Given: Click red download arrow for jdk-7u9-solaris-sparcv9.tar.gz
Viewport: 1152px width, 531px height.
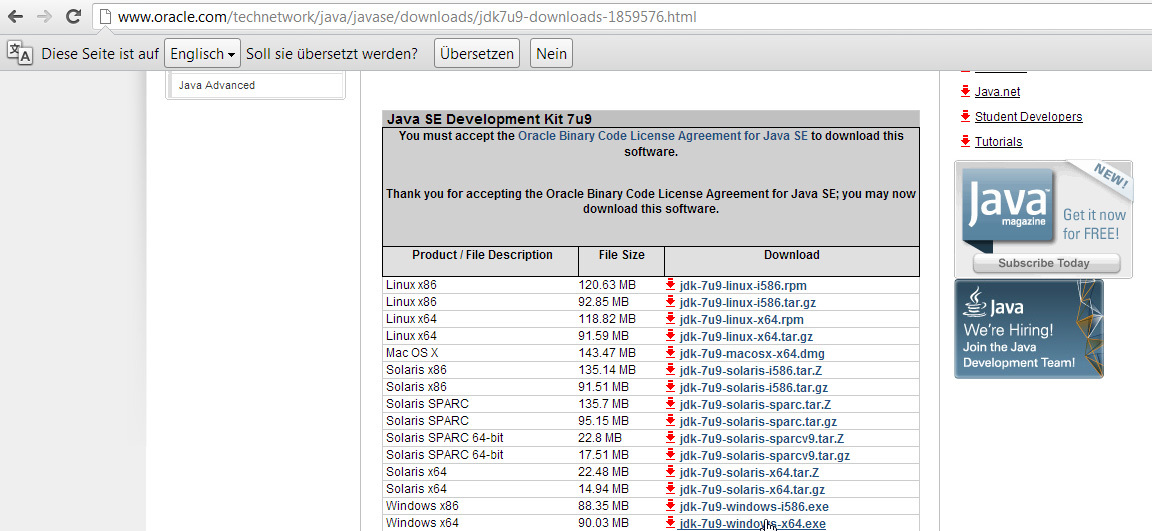Looking at the screenshot, I should pyautogui.click(x=670, y=455).
